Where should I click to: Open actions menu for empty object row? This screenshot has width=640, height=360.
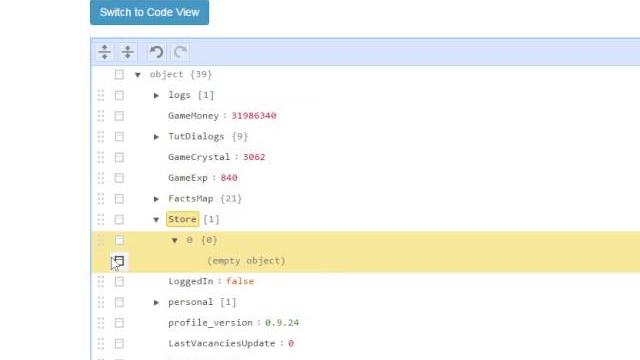[x=119, y=261]
